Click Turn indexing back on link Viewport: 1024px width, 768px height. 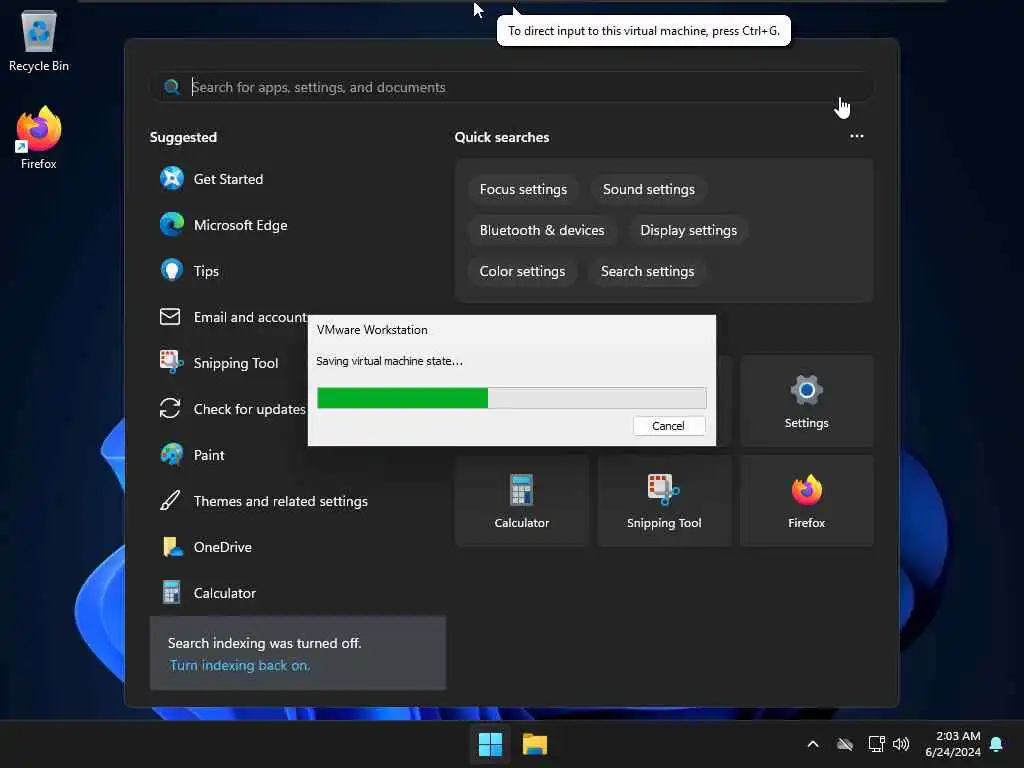click(x=240, y=665)
